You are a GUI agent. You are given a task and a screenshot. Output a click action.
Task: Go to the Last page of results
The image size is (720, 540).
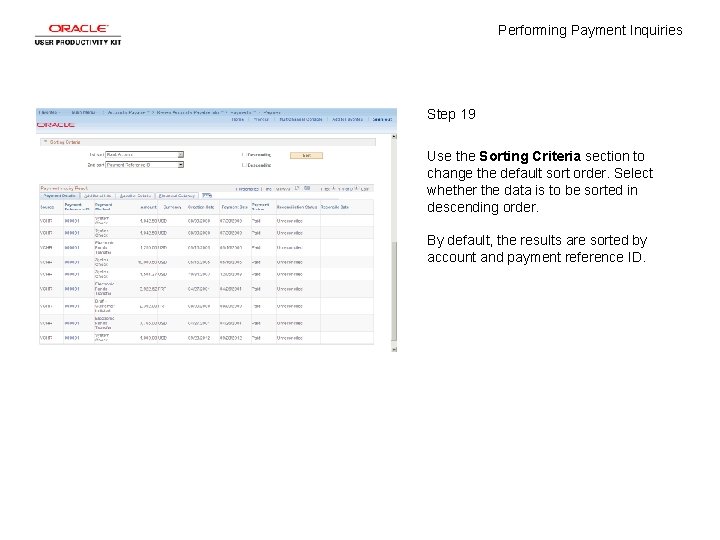[x=365, y=189]
